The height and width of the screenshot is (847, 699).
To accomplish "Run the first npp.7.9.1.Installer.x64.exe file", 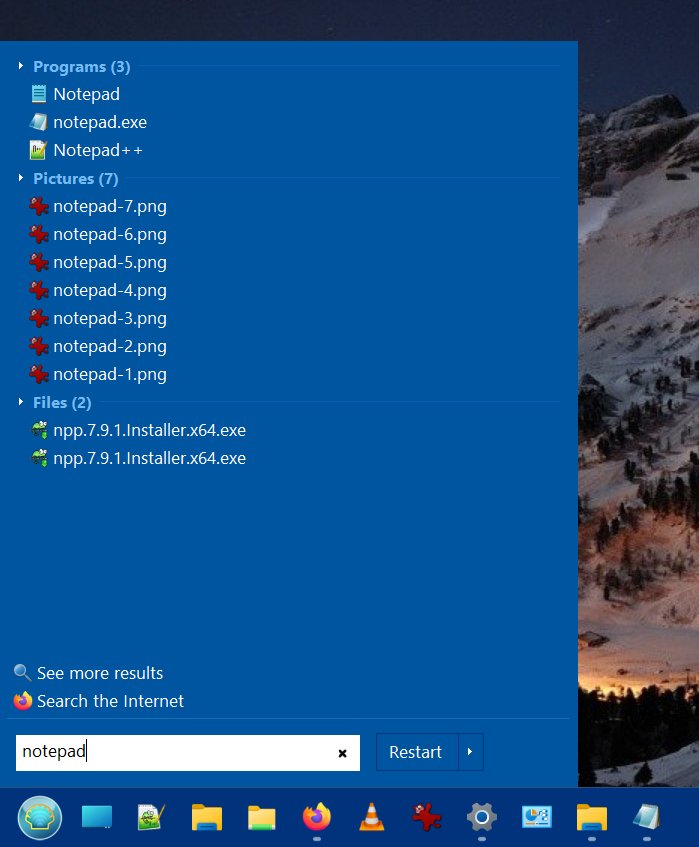I will tap(138, 431).
